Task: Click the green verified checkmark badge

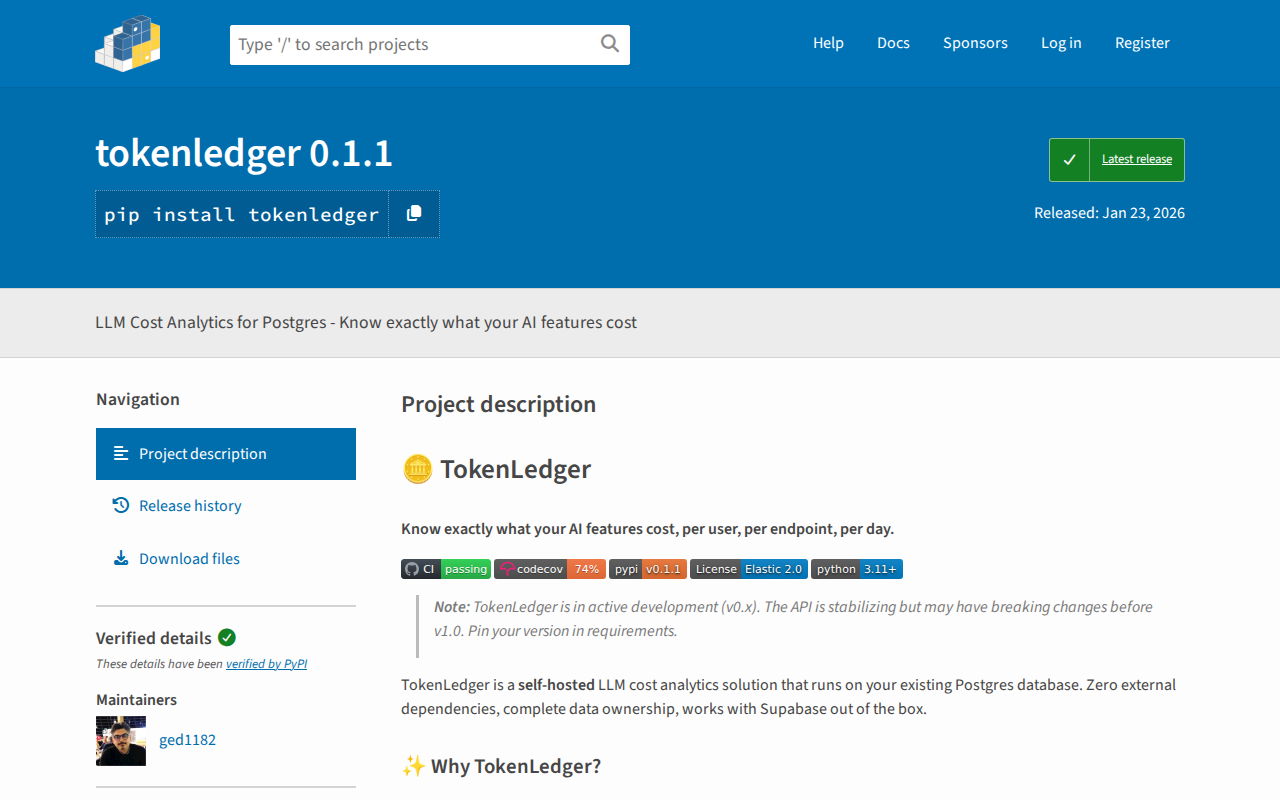Action: click(227, 637)
